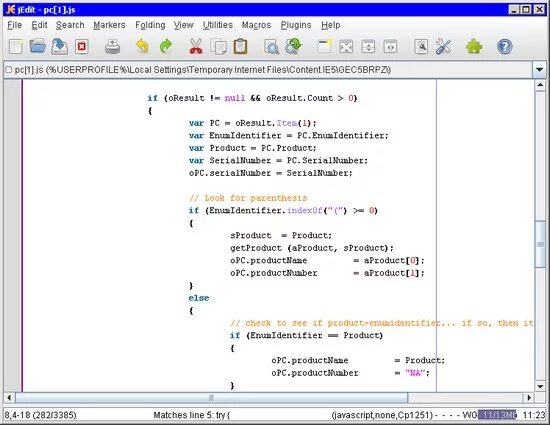Click the memory usage indicator in status bar
This screenshot has width=550, height=425.
click(497, 415)
